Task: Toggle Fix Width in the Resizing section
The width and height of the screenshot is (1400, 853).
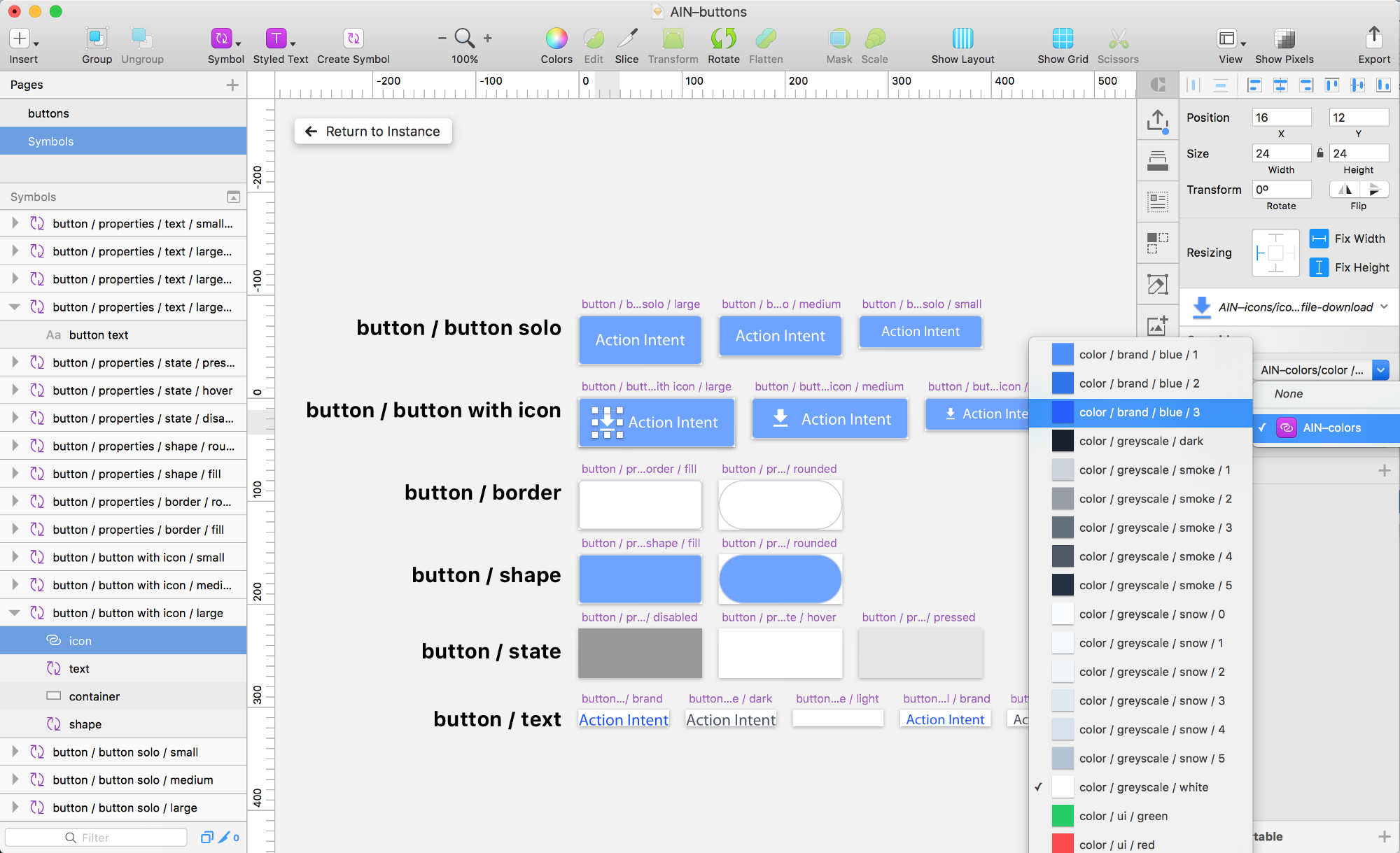Action: point(1319,238)
